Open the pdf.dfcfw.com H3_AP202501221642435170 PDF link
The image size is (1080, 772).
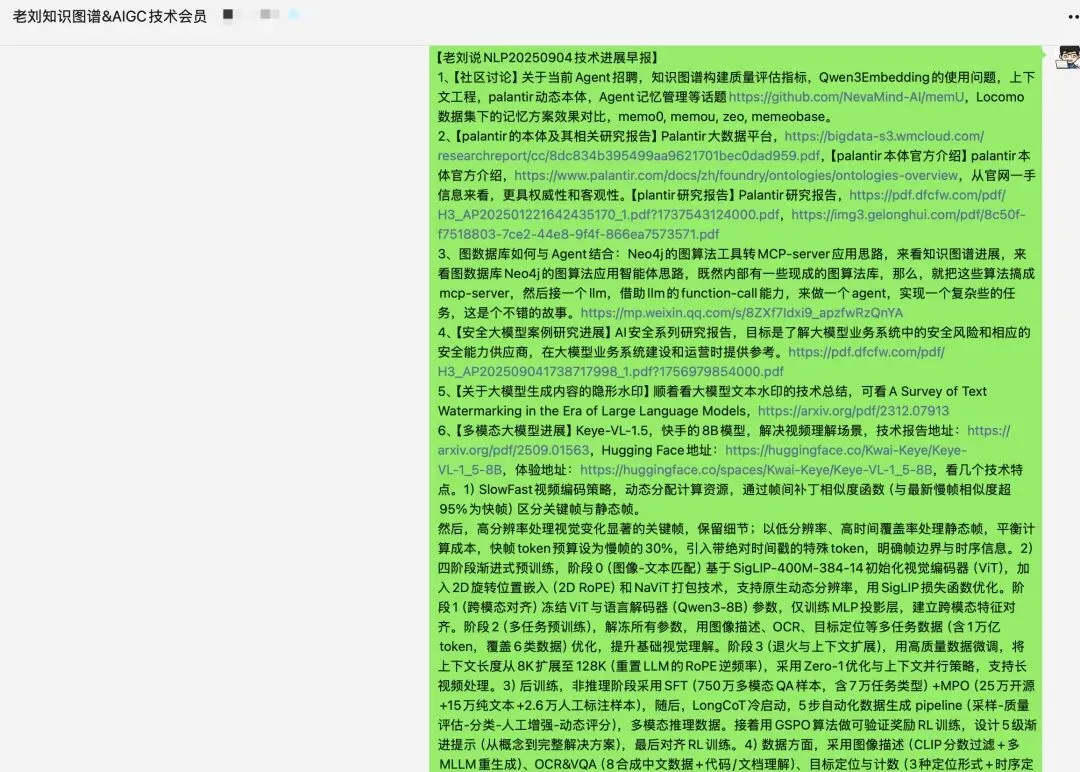click(x=721, y=205)
